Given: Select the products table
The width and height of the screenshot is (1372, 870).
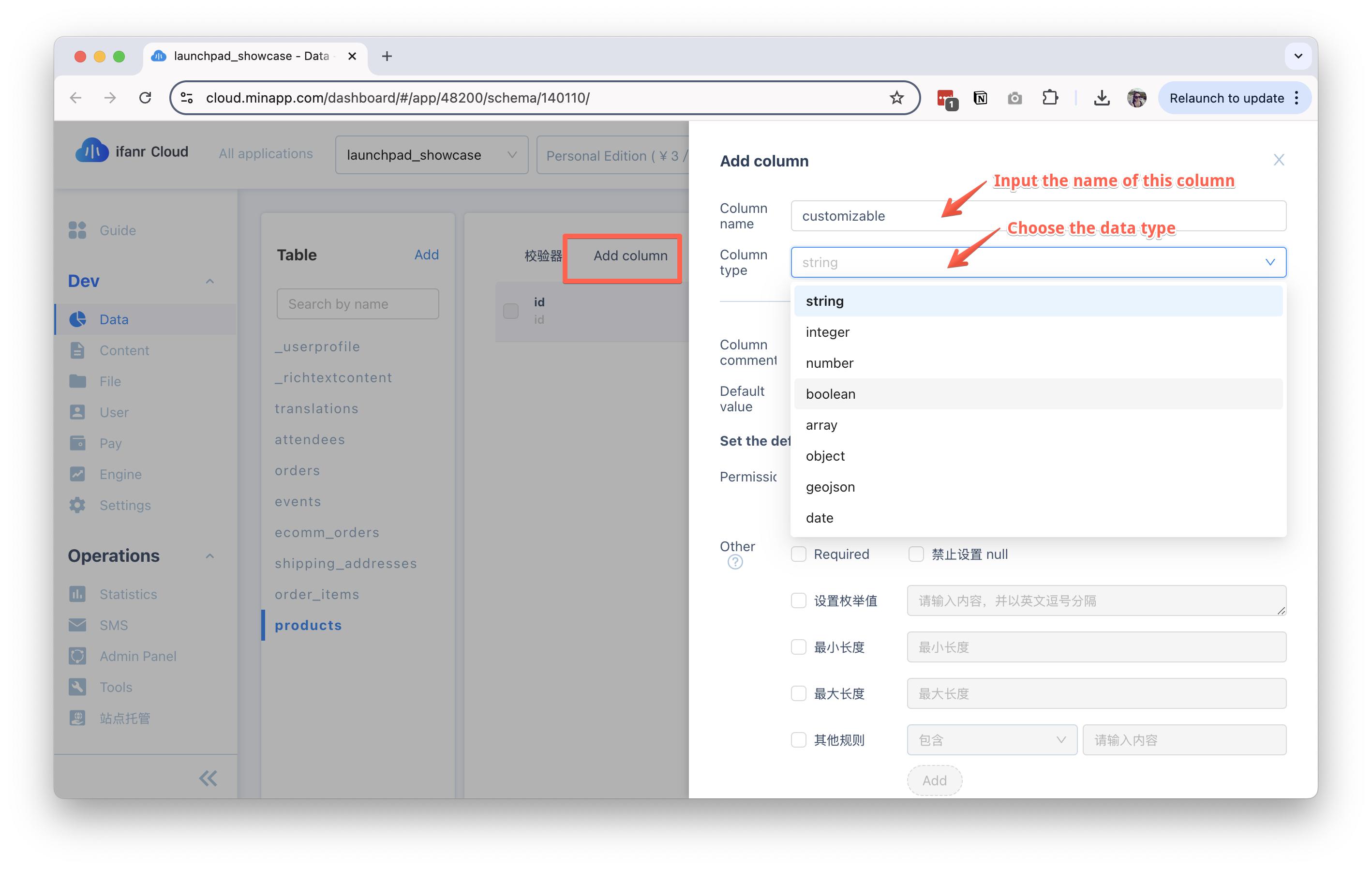Looking at the screenshot, I should coord(308,625).
